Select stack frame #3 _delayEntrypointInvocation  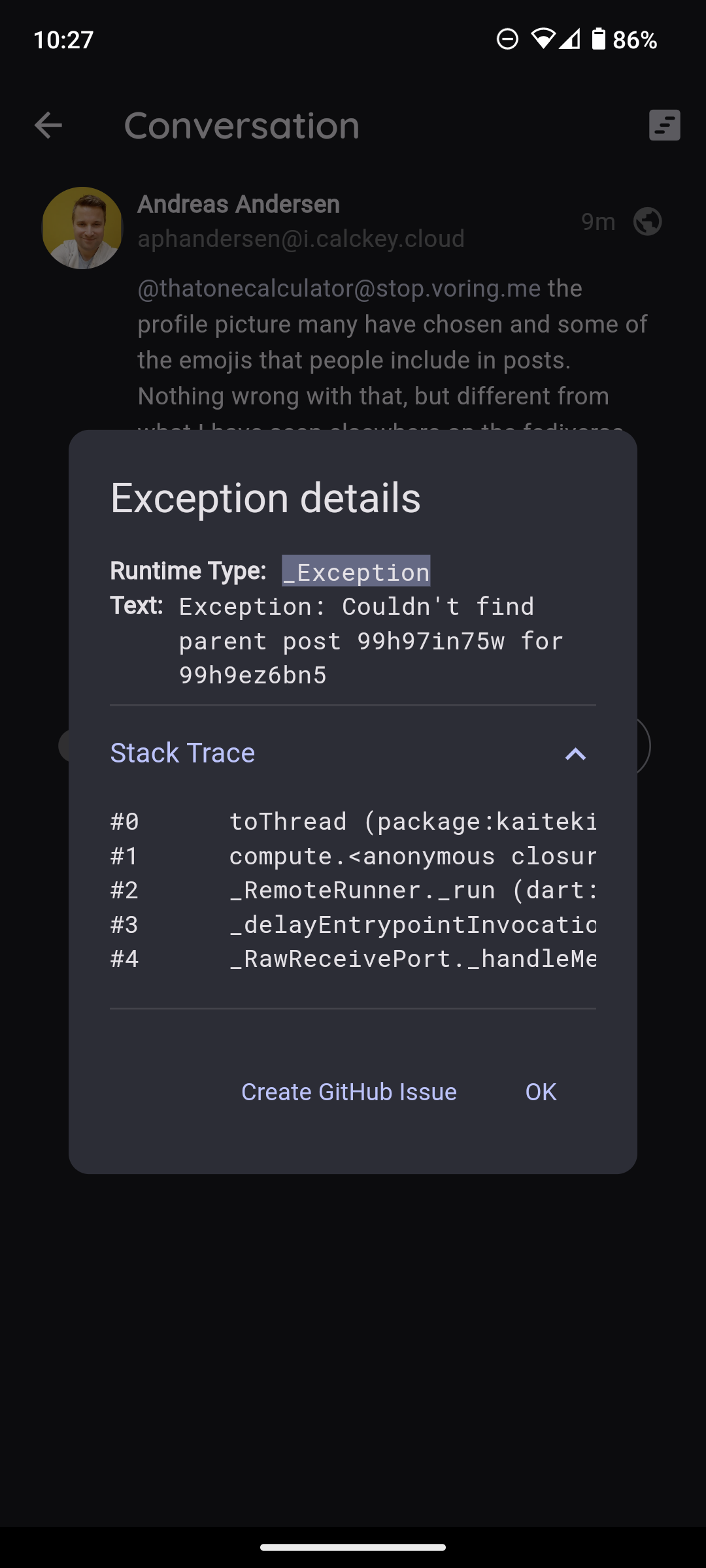tap(353, 924)
